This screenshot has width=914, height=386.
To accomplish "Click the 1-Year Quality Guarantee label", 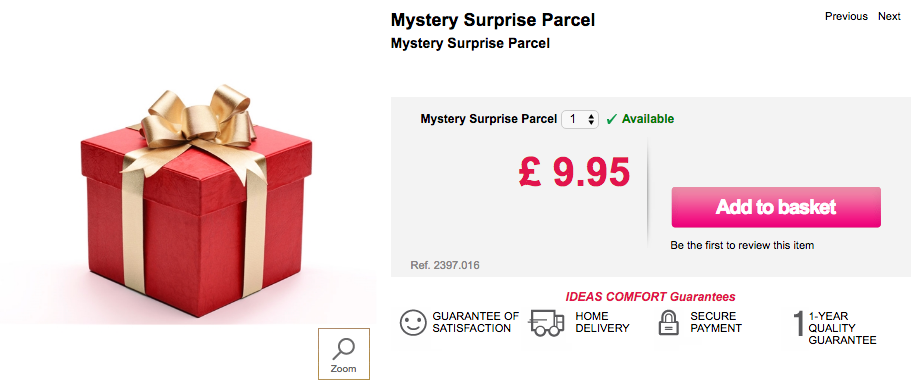I will click(x=842, y=328).
